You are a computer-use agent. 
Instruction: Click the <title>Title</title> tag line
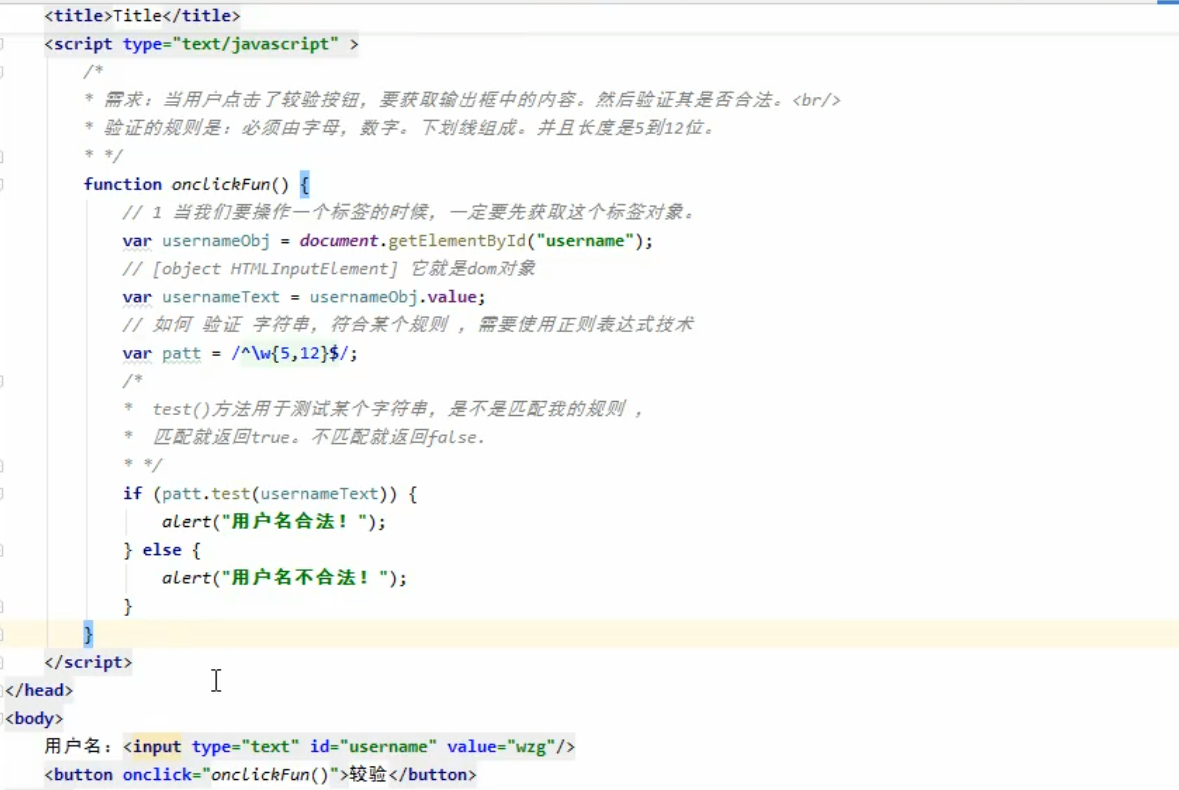tap(142, 15)
